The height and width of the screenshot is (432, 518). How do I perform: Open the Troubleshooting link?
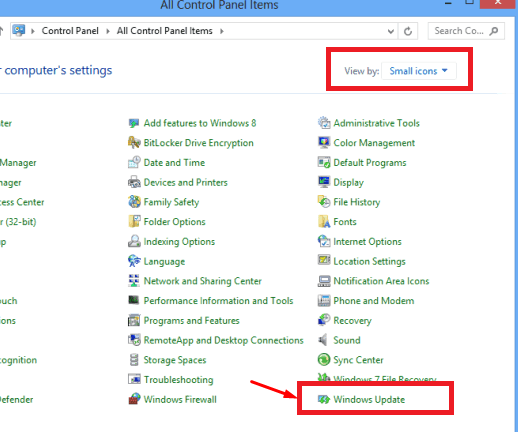(x=179, y=380)
